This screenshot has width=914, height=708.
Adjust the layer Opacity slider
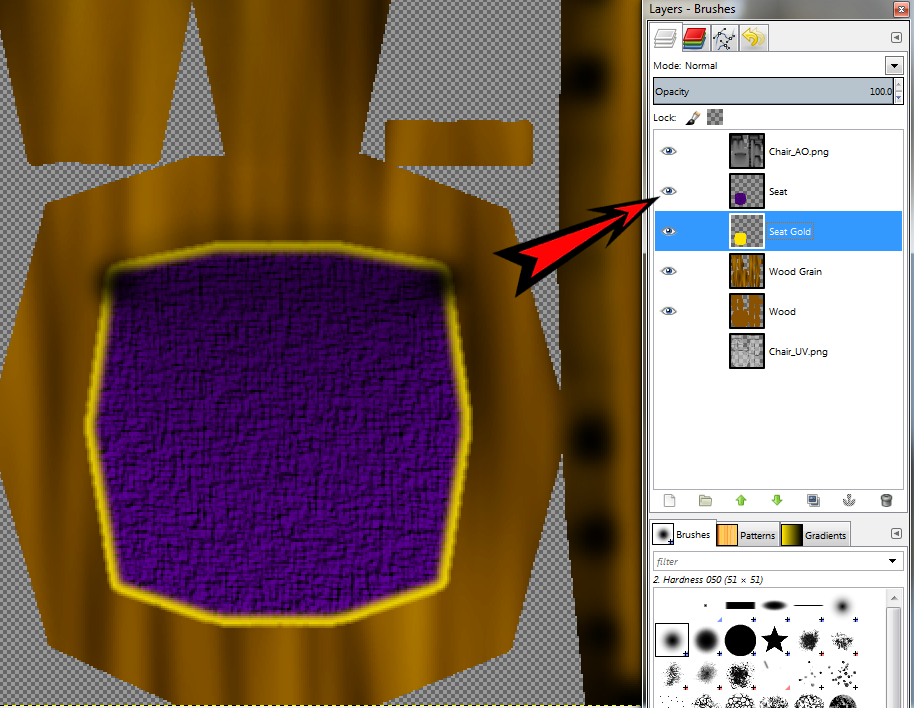pos(772,91)
